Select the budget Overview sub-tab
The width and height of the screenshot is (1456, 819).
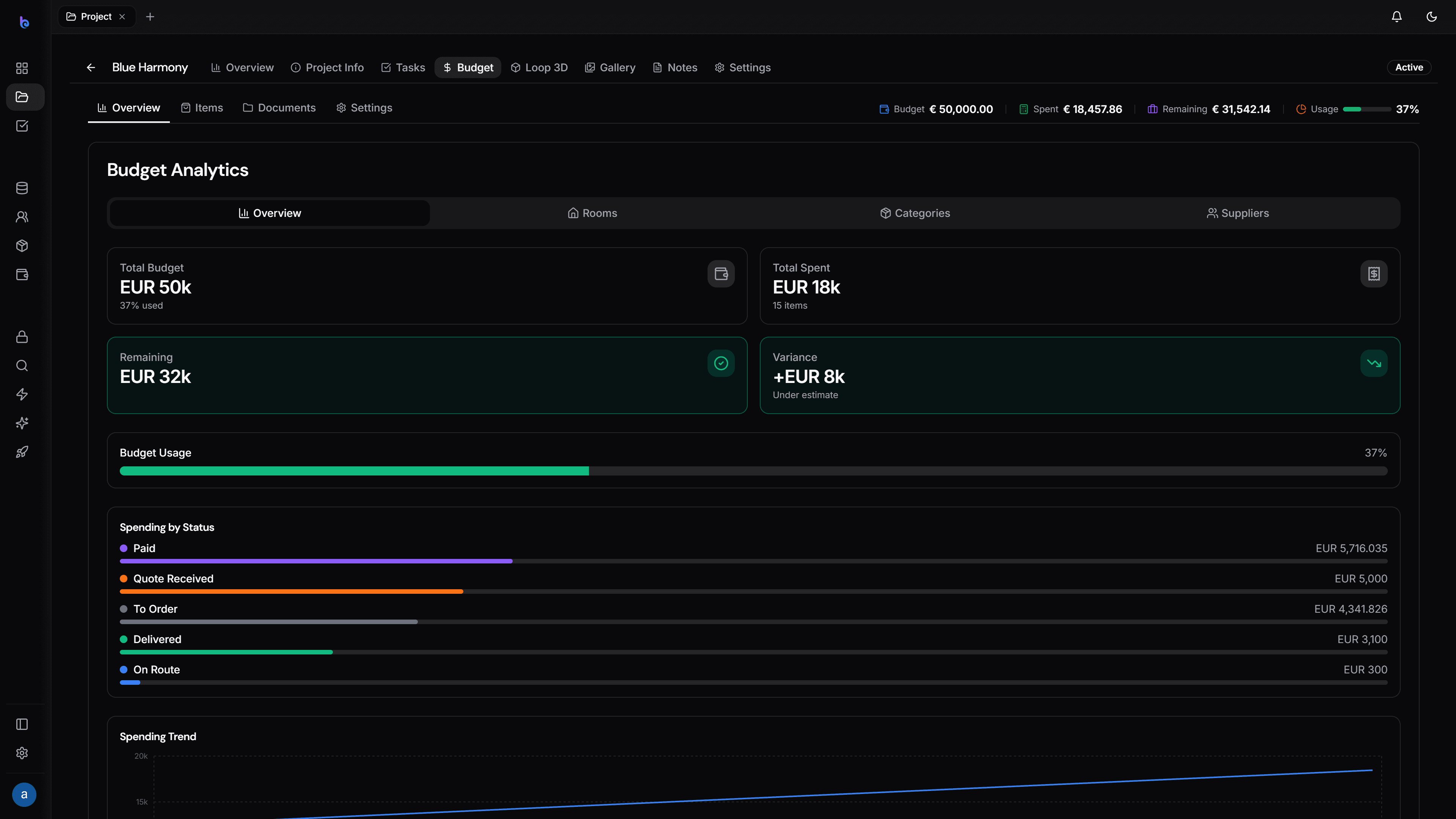coord(129,108)
